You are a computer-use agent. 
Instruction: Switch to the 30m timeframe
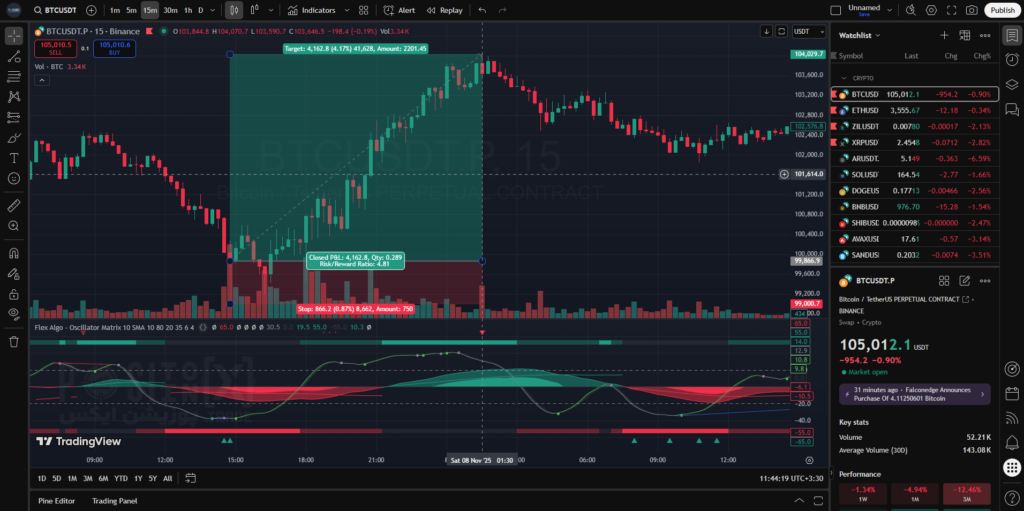click(x=170, y=10)
